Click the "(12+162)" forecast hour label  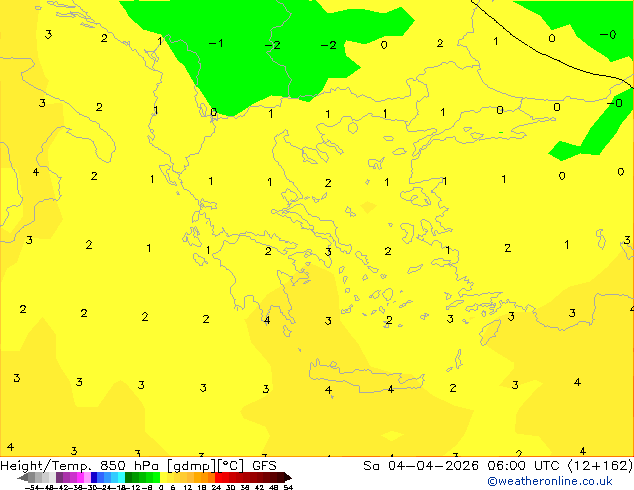click(x=600, y=466)
